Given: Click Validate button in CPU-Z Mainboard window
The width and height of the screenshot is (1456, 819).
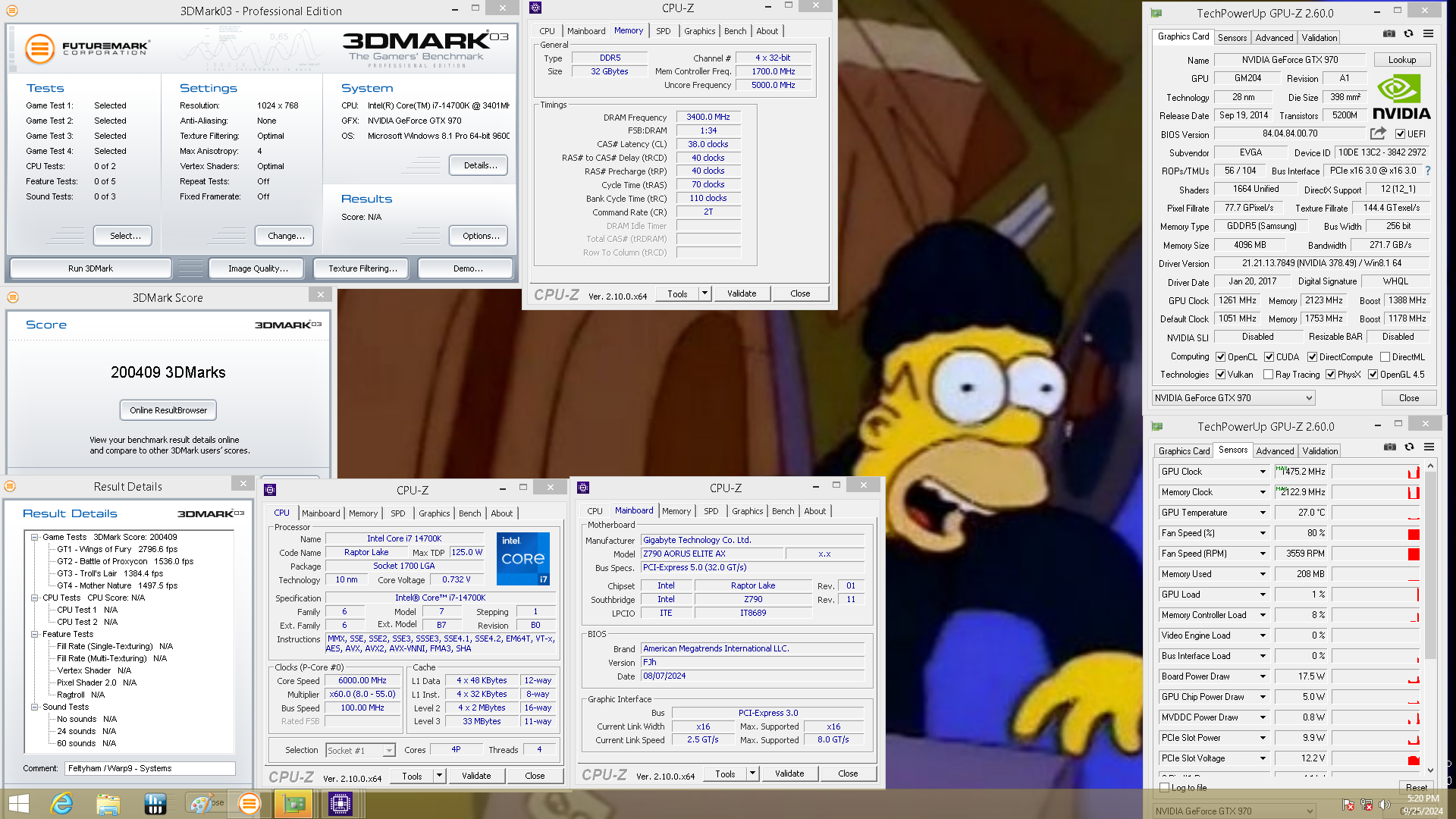Looking at the screenshot, I should pyautogui.click(x=789, y=773).
